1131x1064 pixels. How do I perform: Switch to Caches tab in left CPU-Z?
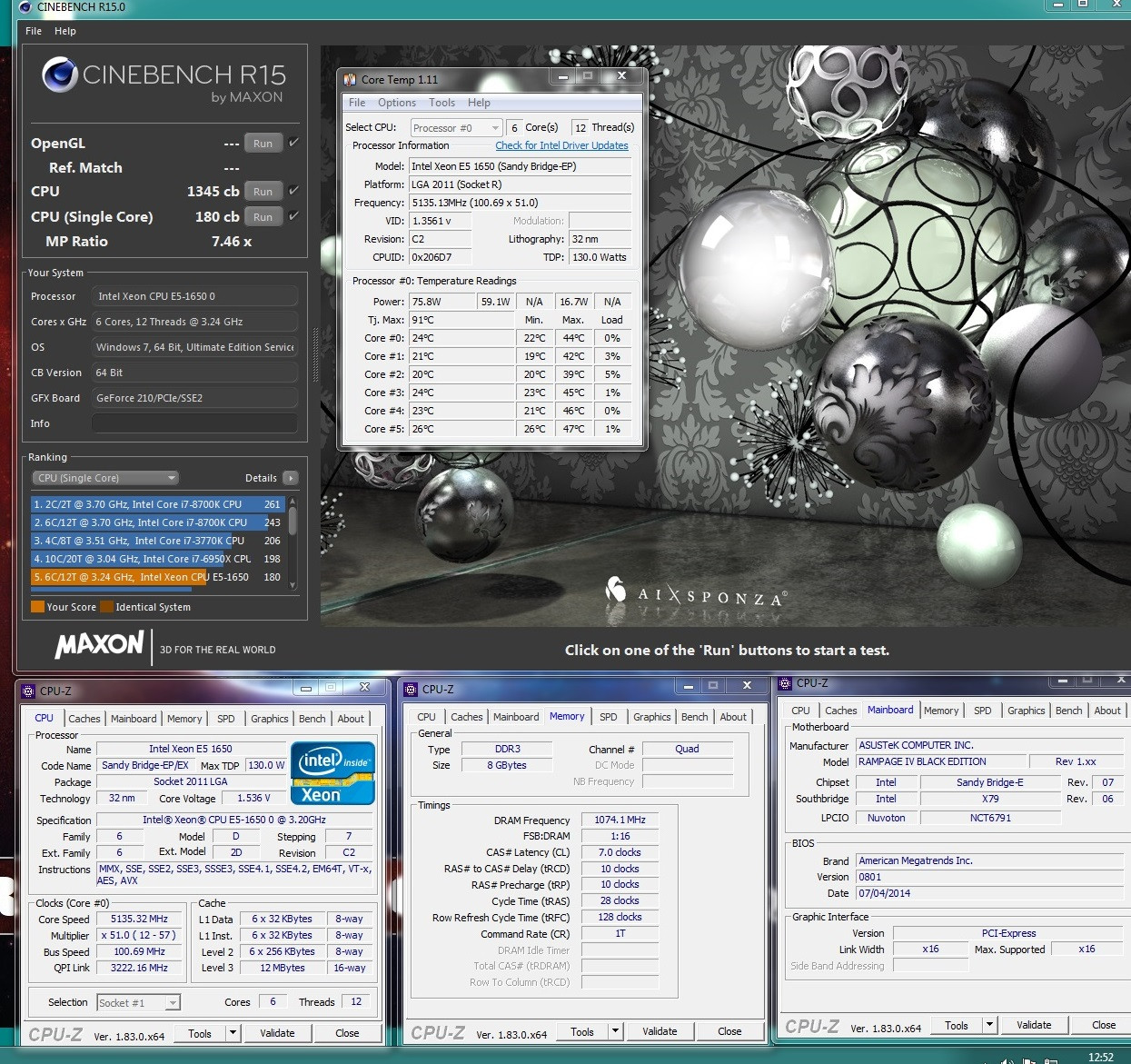point(84,719)
